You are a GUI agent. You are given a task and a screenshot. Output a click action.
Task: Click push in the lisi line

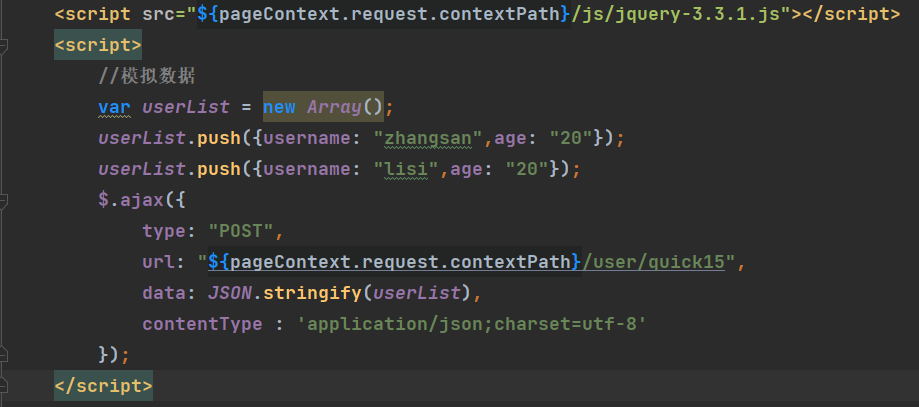coord(219,169)
